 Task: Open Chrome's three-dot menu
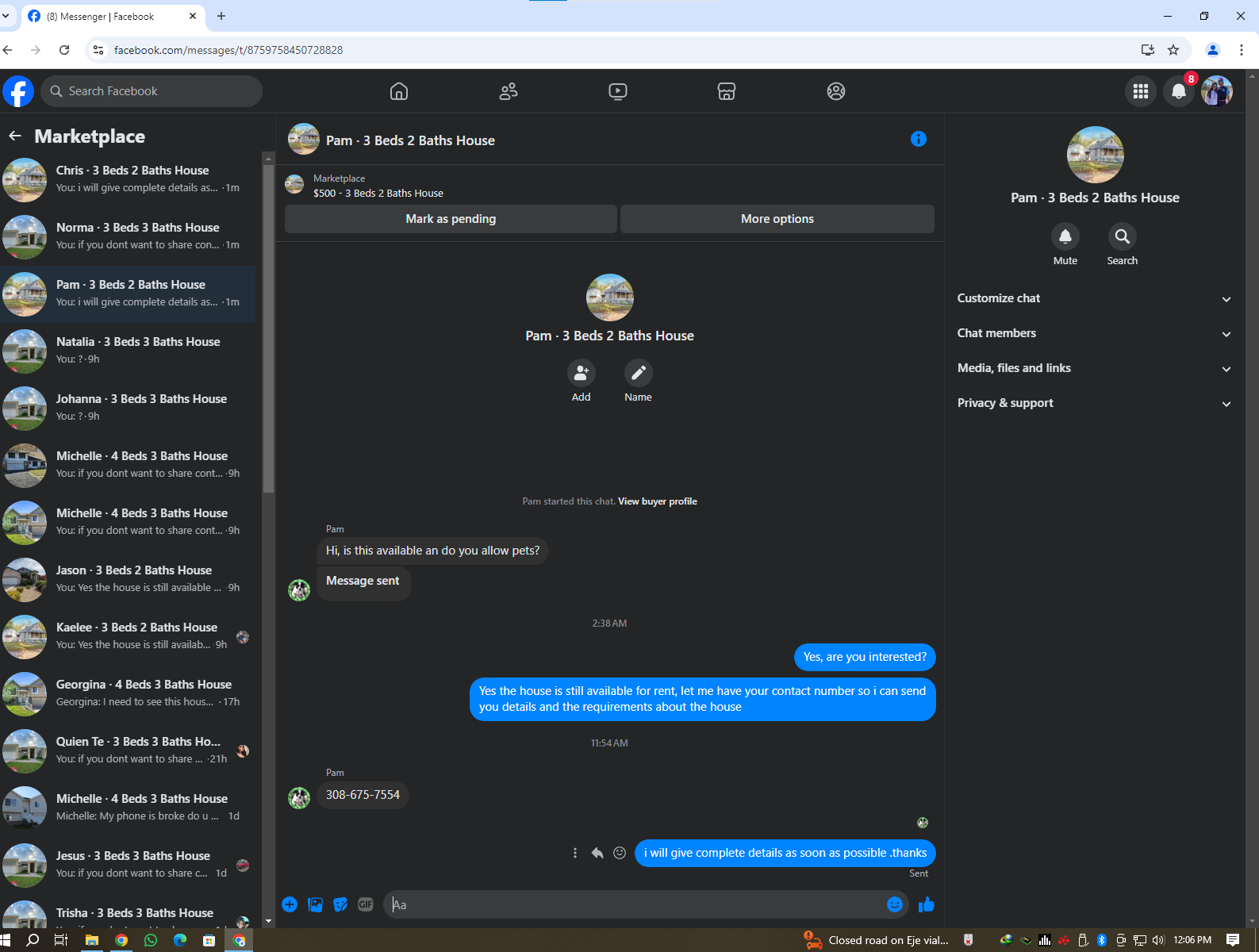pos(1242,50)
